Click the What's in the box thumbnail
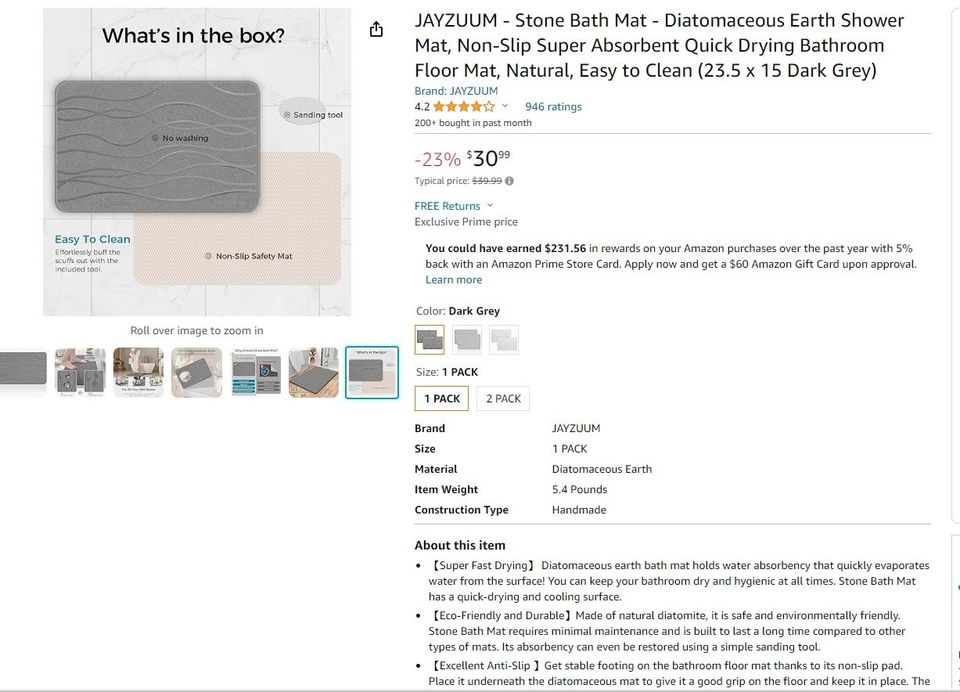This screenshot has width=960, height=692. click(x=371, y=372)
